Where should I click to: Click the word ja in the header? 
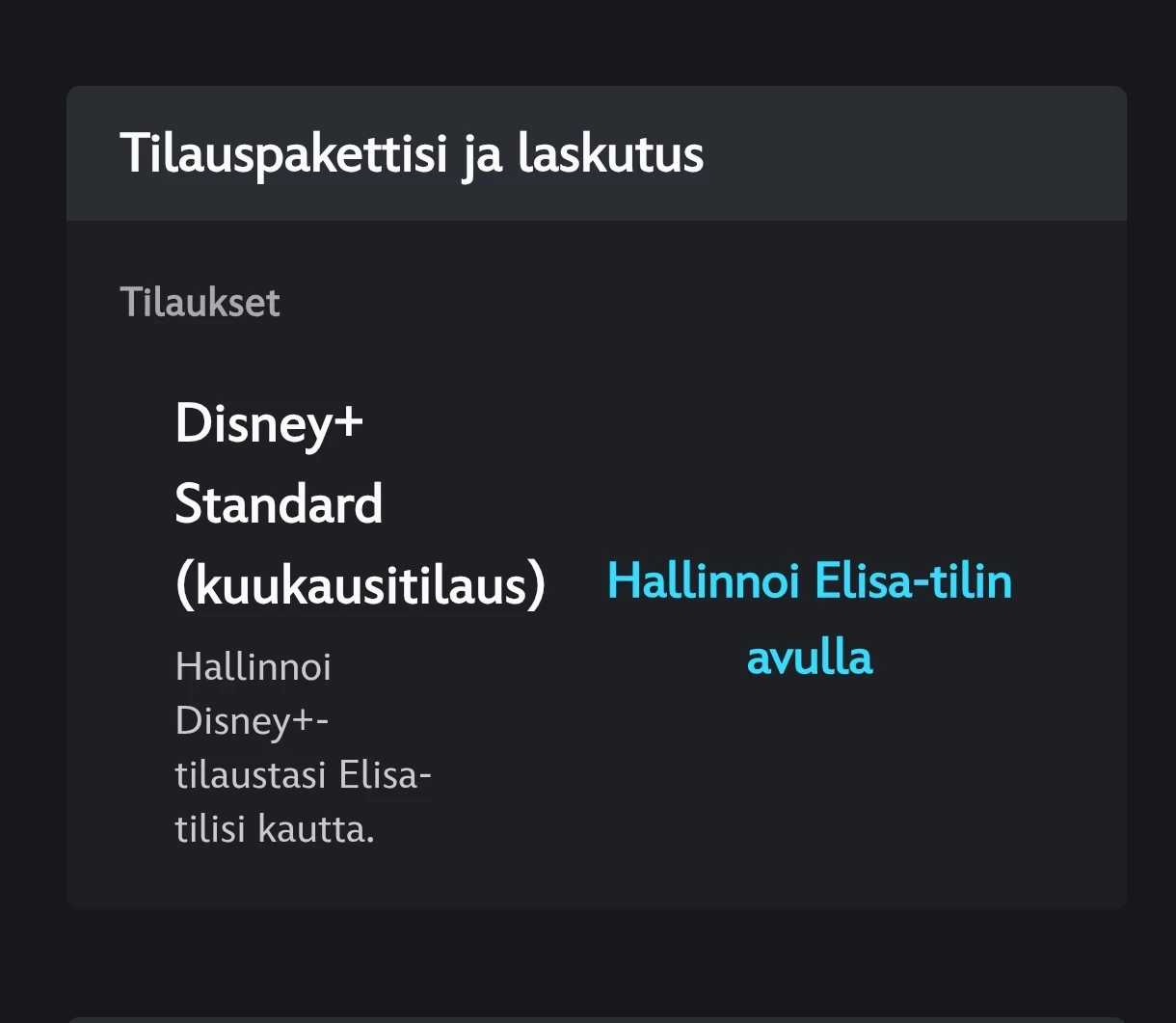[x=482, y=154]
